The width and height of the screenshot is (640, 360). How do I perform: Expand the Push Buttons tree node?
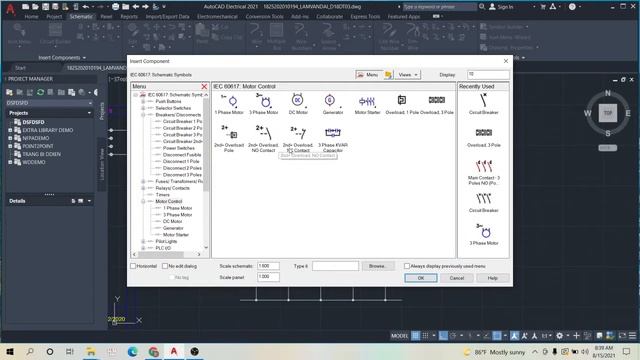click(x=143, y=101)
